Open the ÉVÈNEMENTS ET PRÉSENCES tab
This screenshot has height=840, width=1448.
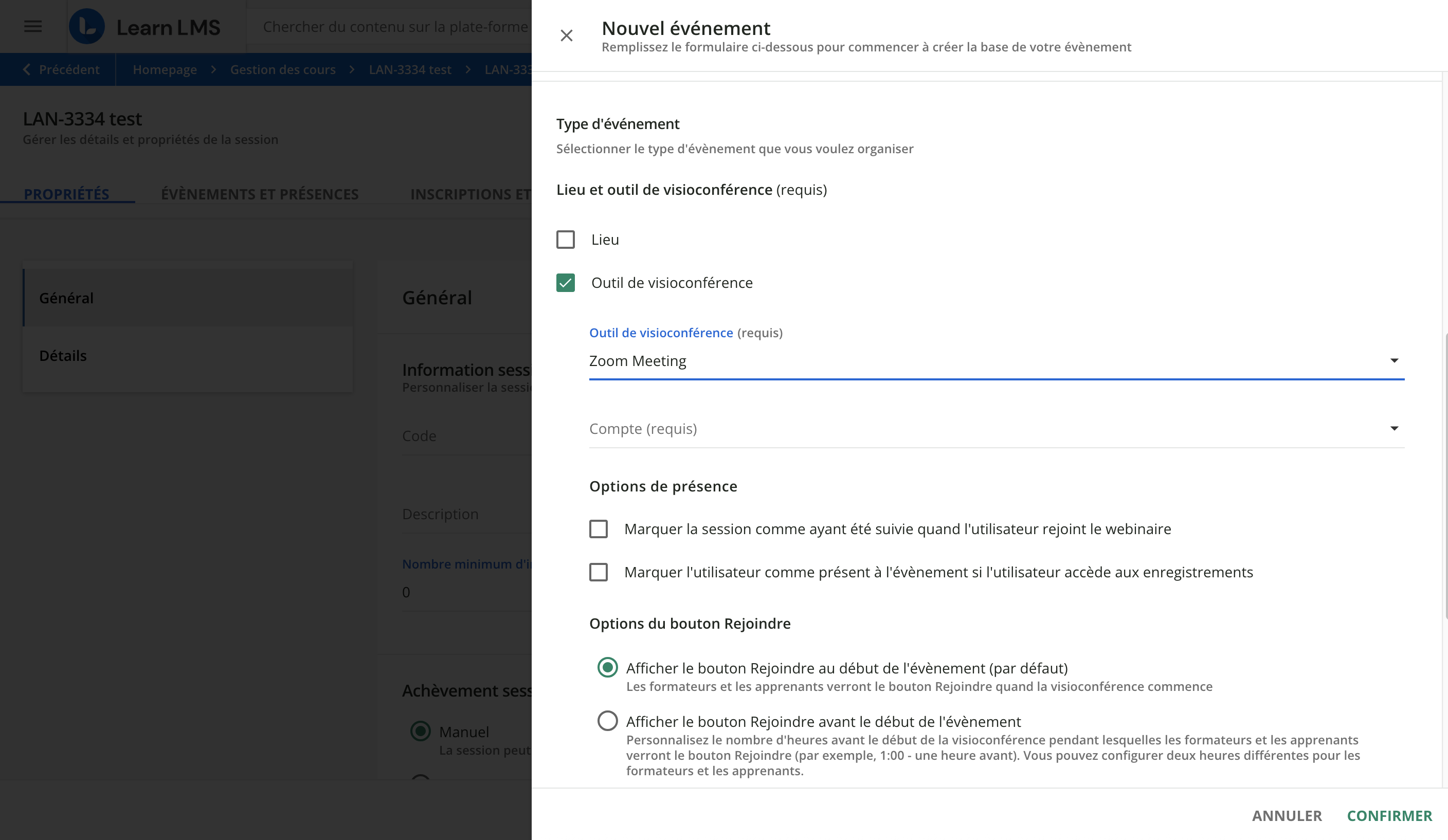click(x=260, y=194)
